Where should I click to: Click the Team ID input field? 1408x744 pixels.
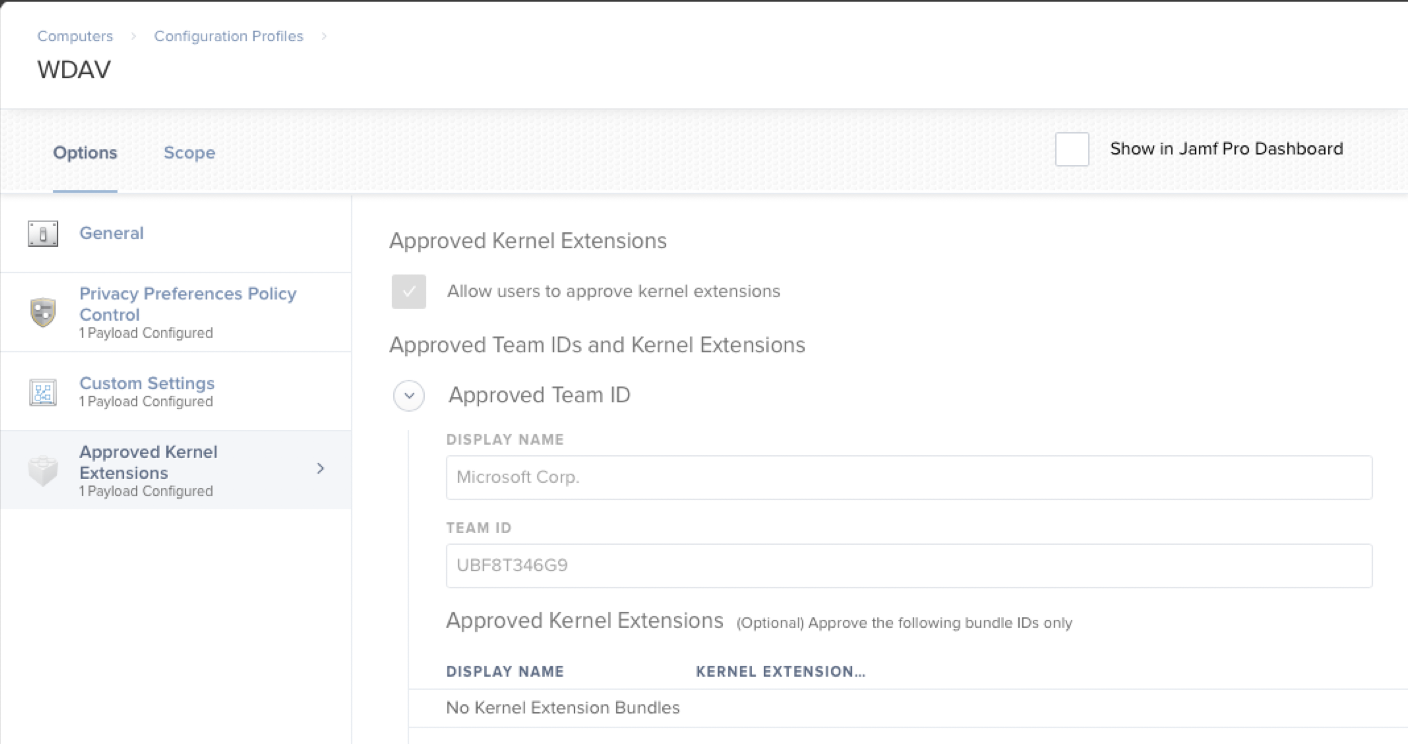908,566
